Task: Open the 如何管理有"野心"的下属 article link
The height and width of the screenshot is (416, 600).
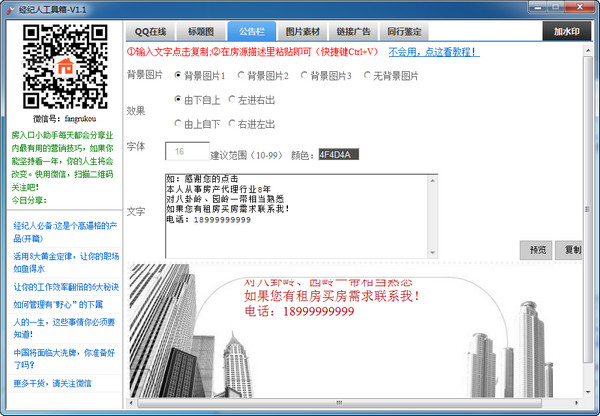Action: [x=60, y=304]
